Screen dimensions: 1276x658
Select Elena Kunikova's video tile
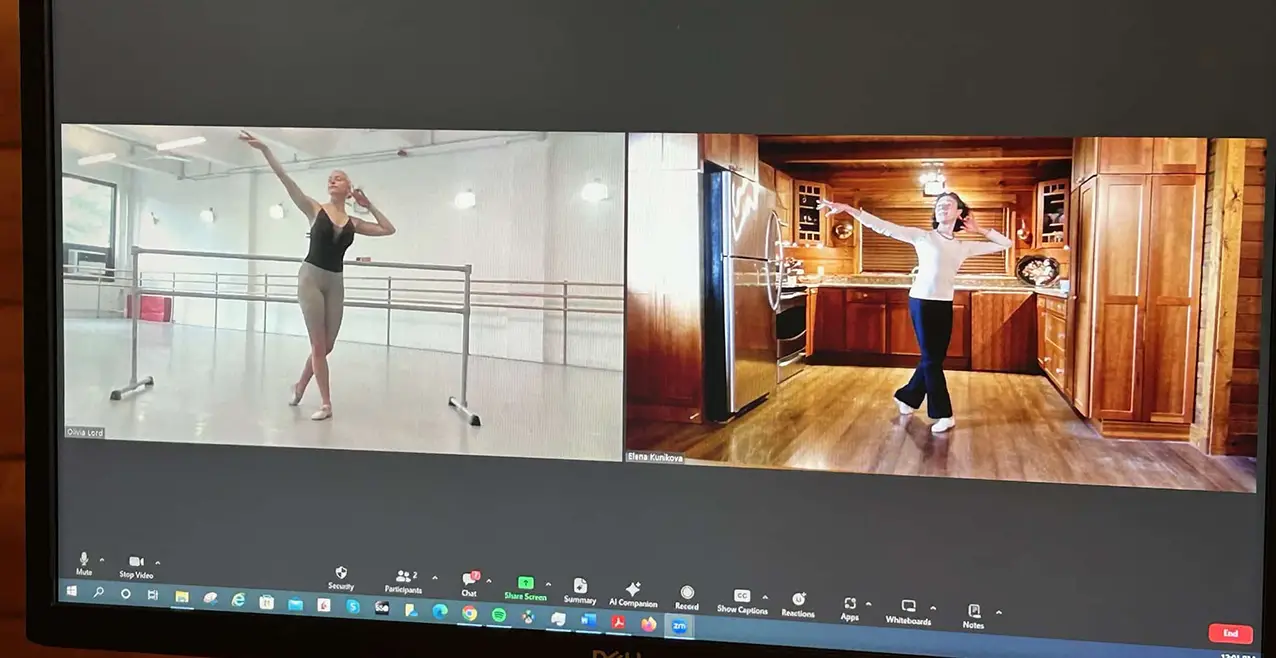[940, 310]
